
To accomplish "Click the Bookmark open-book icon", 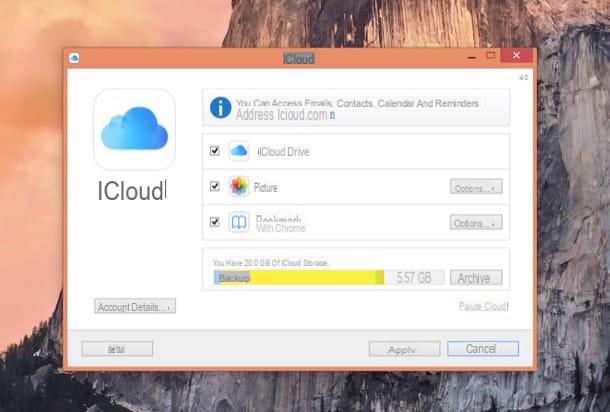I will 239,222.
